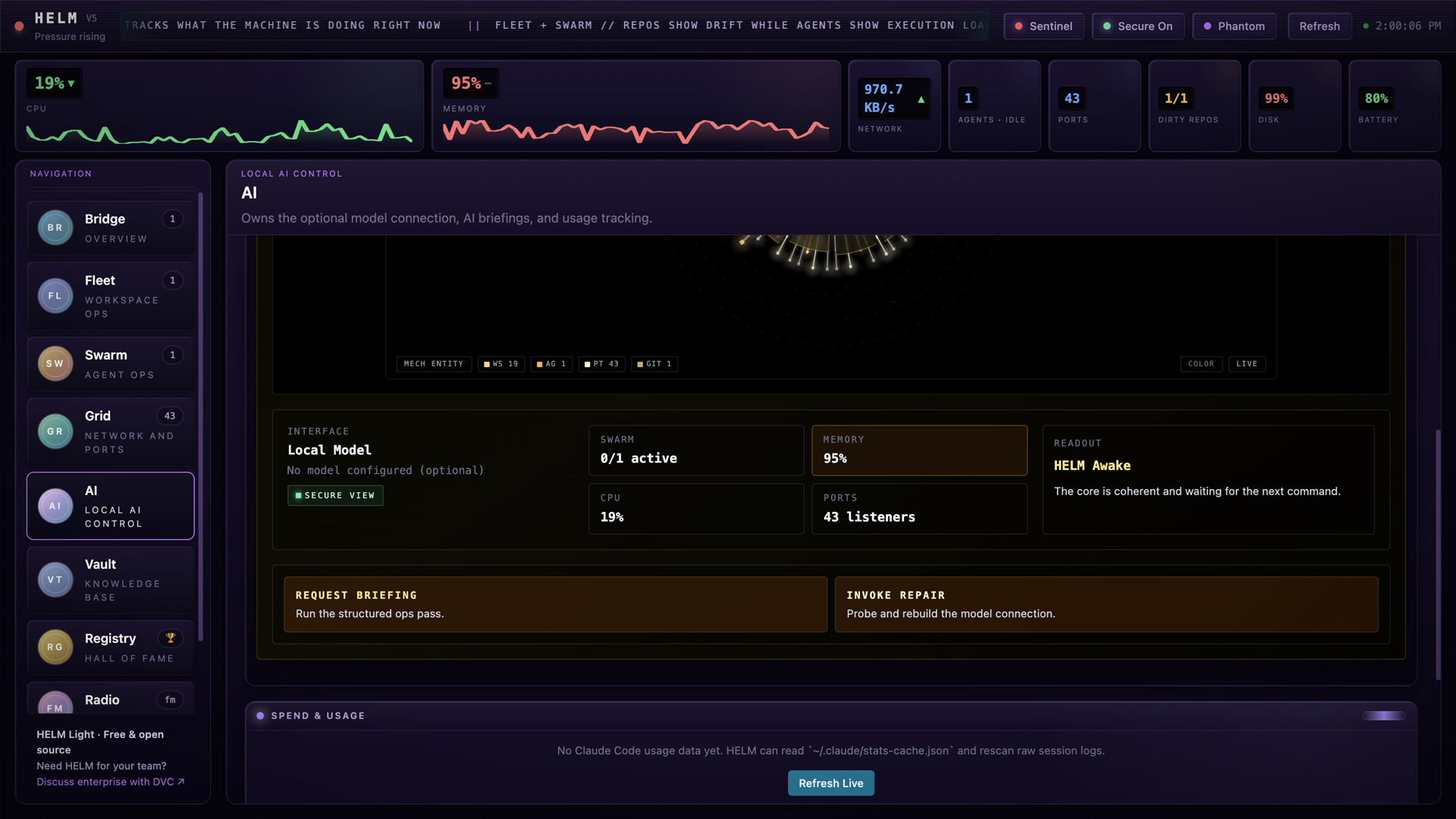Click the Disk 99% card
This screenshot has height=819, width=1456.
[1294, 106]
